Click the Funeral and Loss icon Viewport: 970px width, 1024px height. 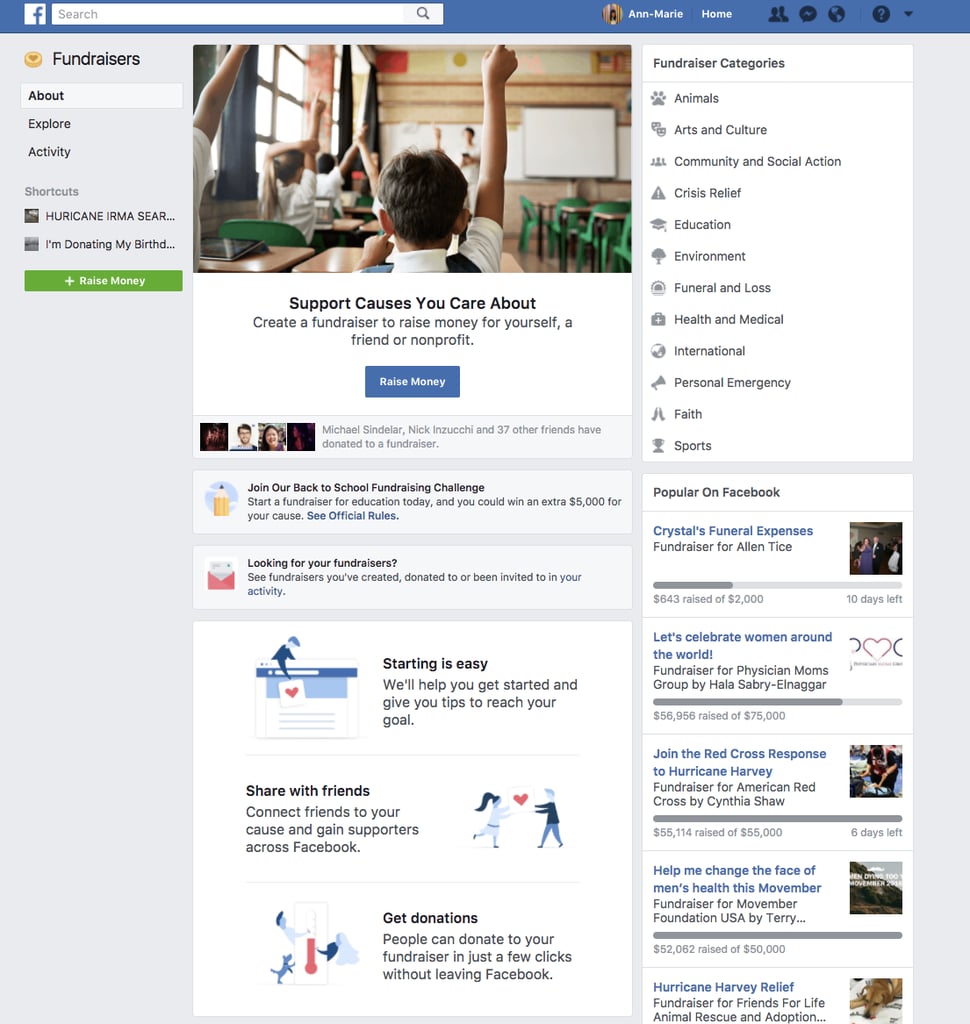pyautogui.click(x=658, y=288)
